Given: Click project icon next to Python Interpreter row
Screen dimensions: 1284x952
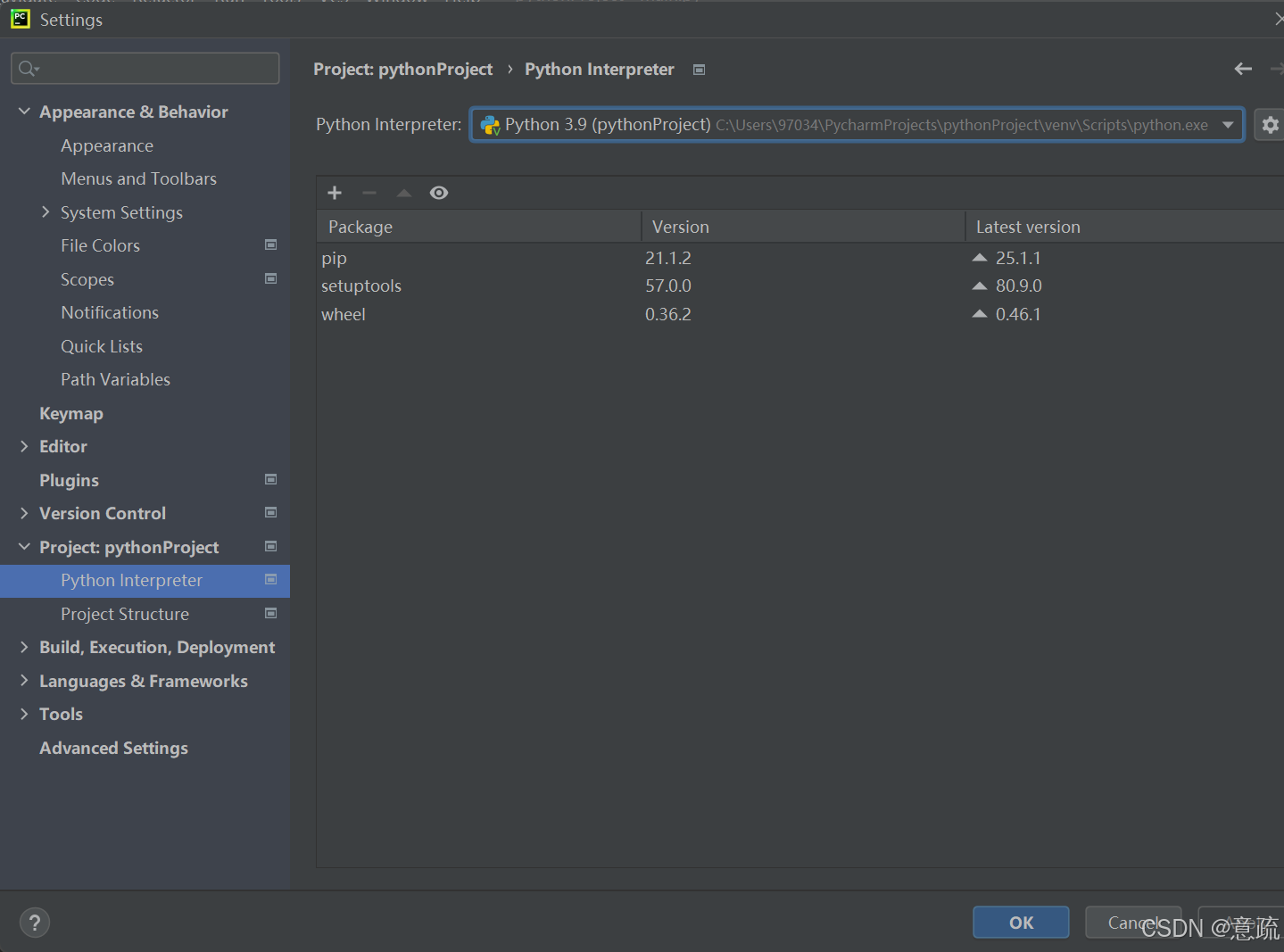Looking at the screenshot, I should pyautogui.click(x=271, y=579).
